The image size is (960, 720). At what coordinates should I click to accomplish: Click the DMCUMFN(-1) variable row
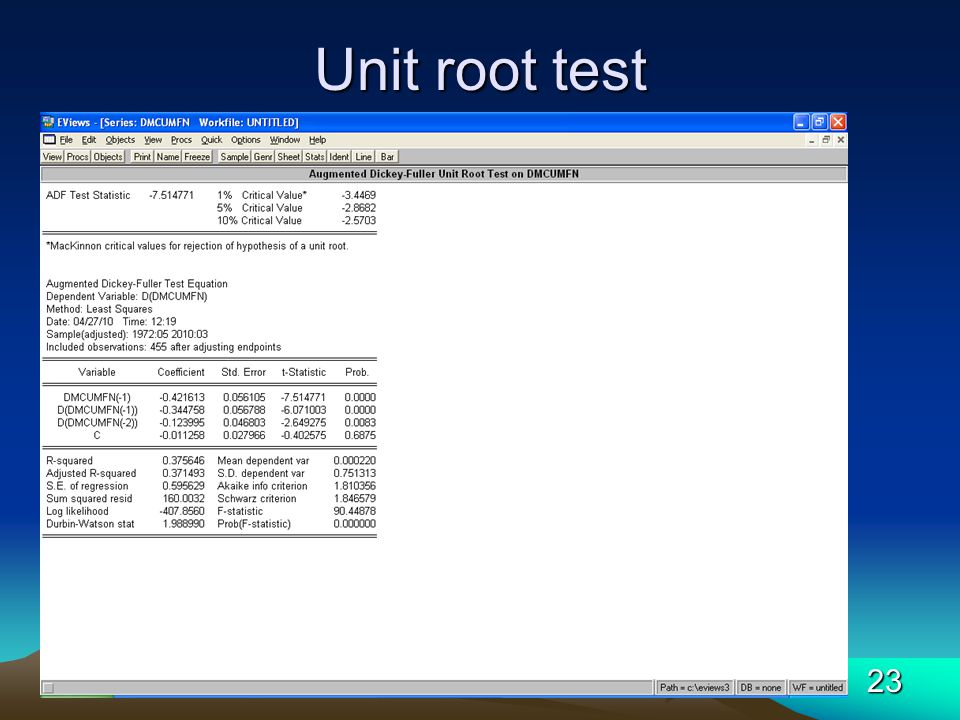pos(209,397)
